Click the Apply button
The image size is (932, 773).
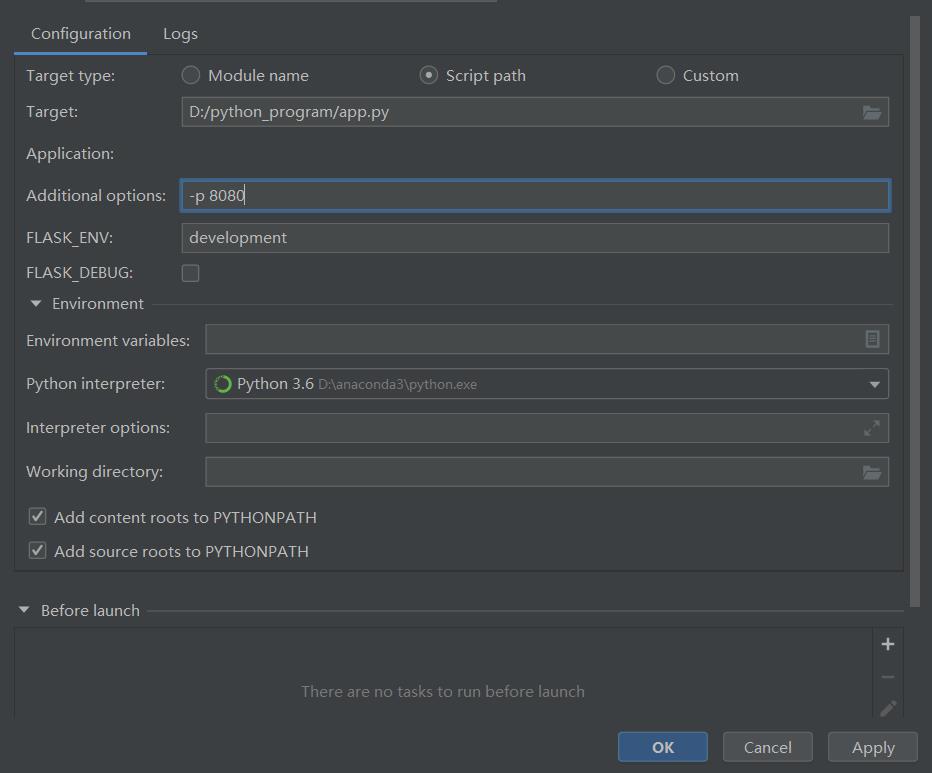point(873,747)
